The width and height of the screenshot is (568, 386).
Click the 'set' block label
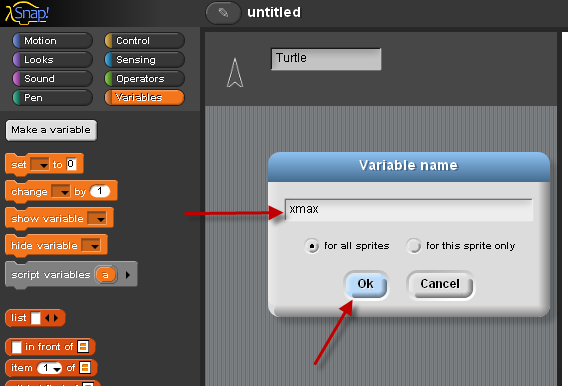(19, 165)
